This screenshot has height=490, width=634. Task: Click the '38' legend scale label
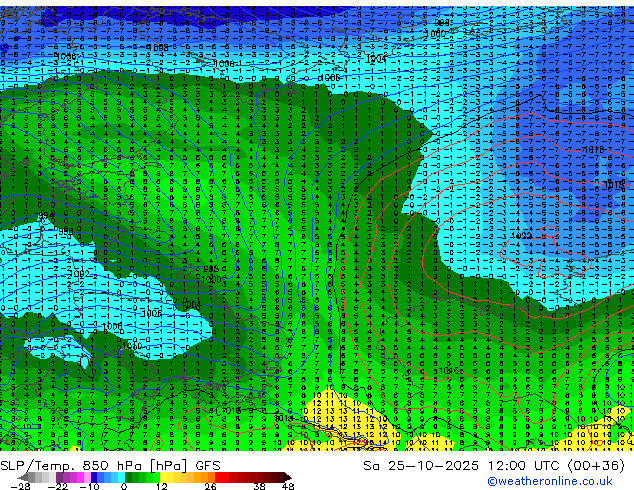260,486
